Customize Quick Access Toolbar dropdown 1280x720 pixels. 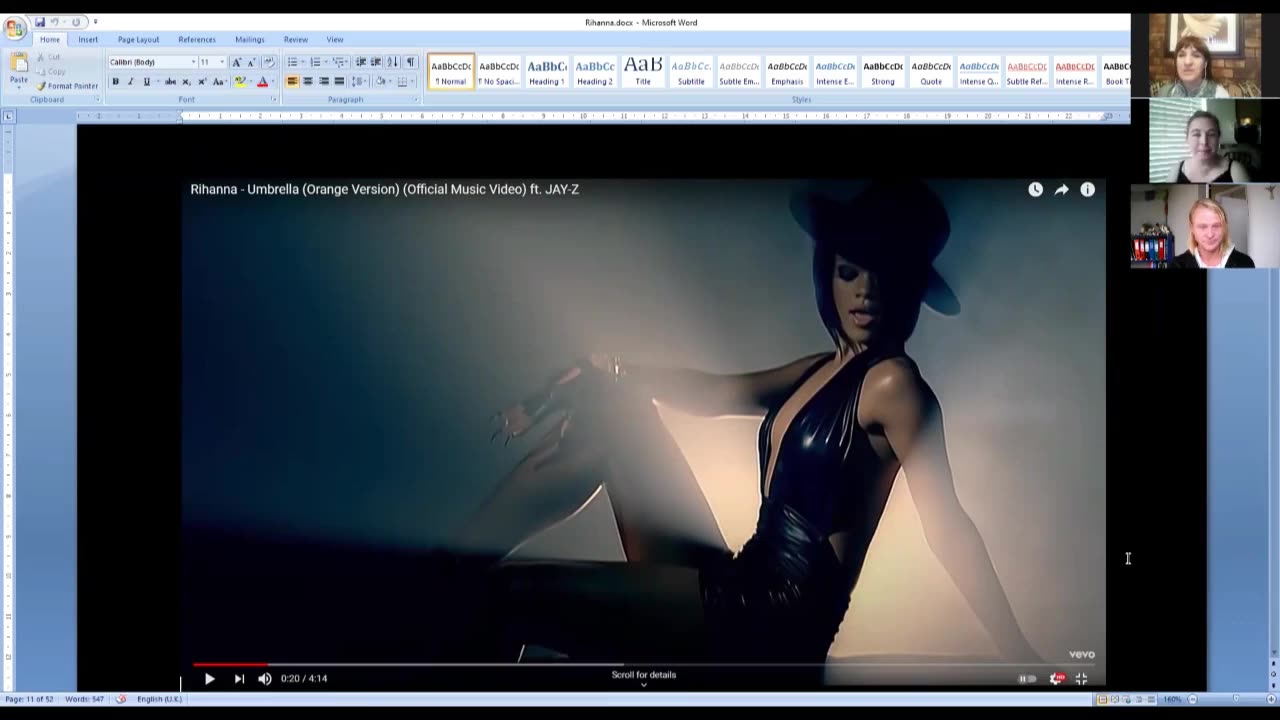click(x=95, y=22)
